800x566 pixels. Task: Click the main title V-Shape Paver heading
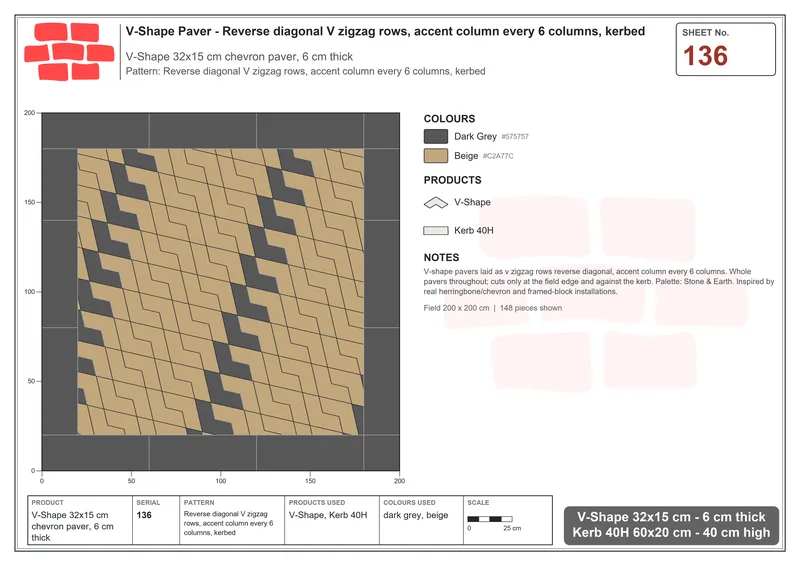click(385, 32)
